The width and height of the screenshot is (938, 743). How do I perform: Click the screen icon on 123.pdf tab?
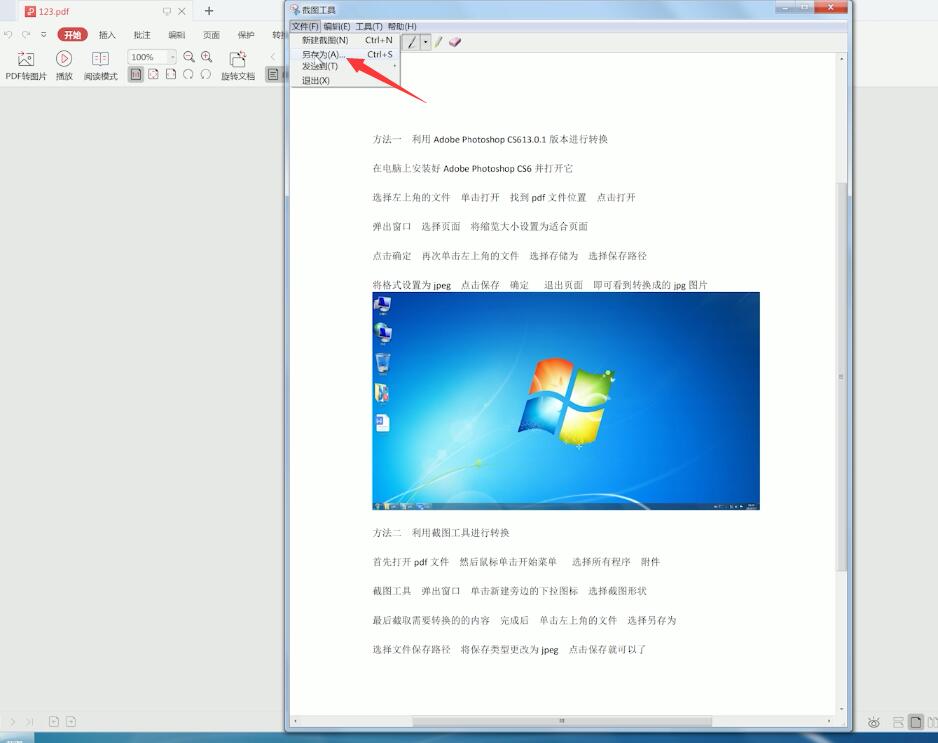[x=167, y=11]
